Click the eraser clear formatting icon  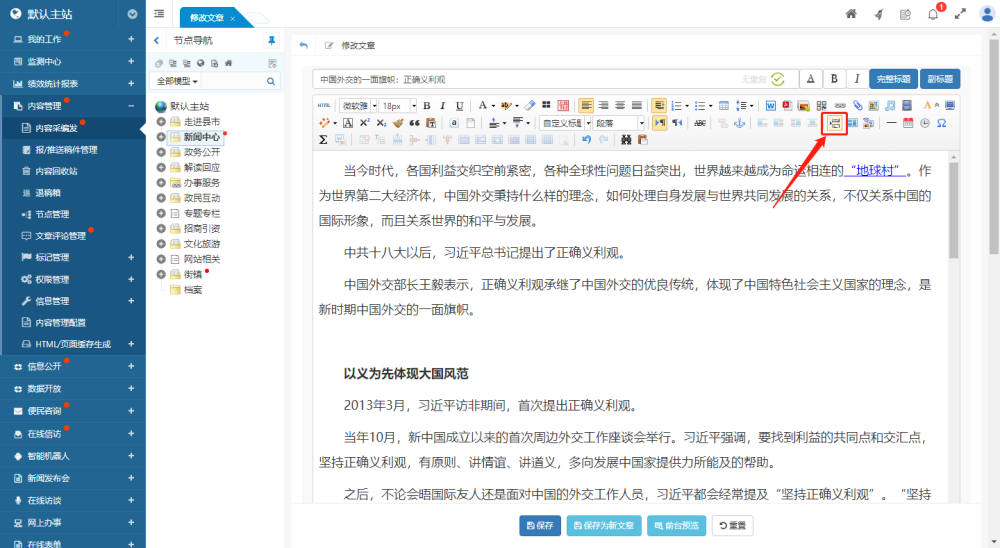click(530, 105)
